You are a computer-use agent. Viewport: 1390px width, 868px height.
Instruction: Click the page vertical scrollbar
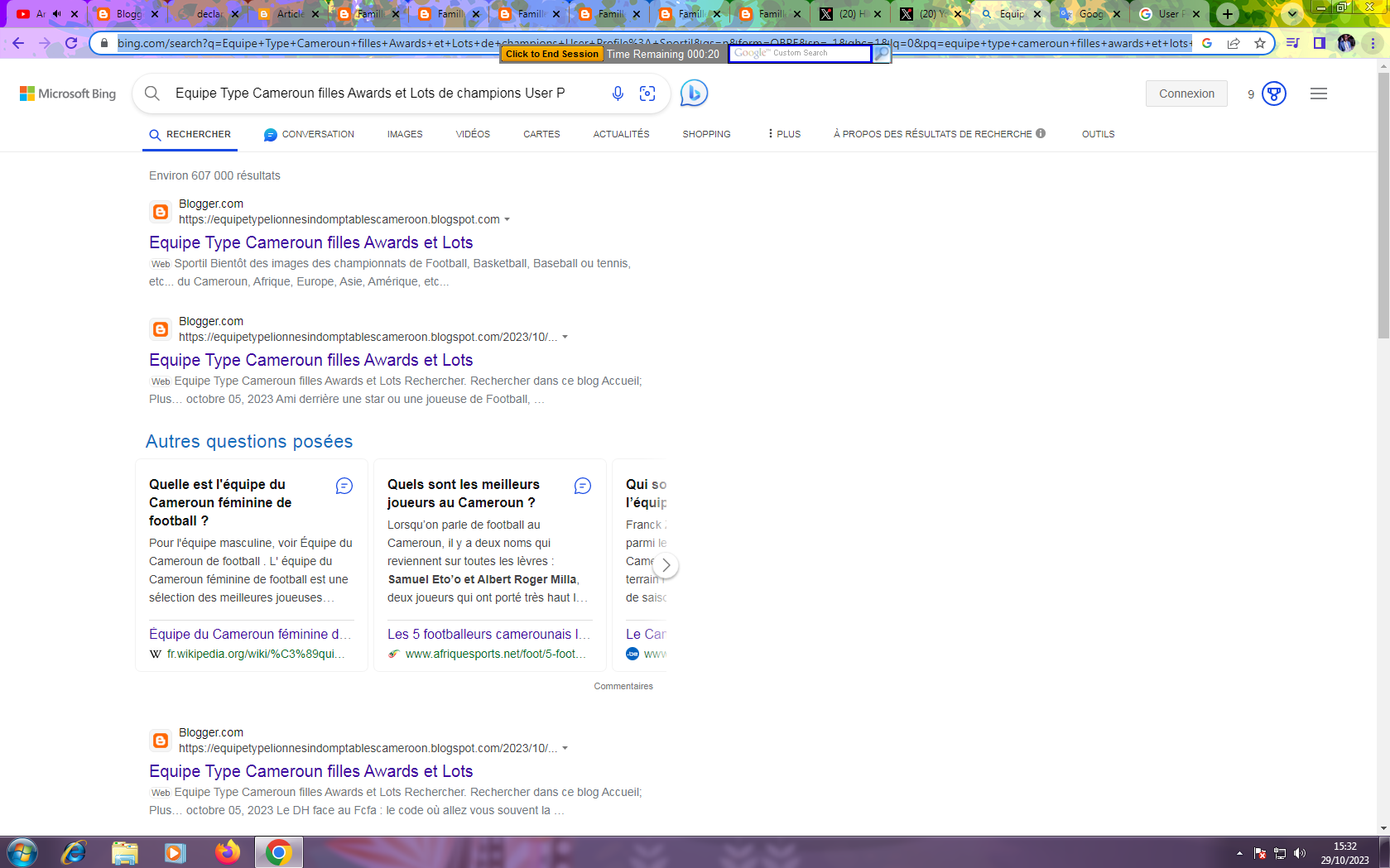pos(1383,207)
